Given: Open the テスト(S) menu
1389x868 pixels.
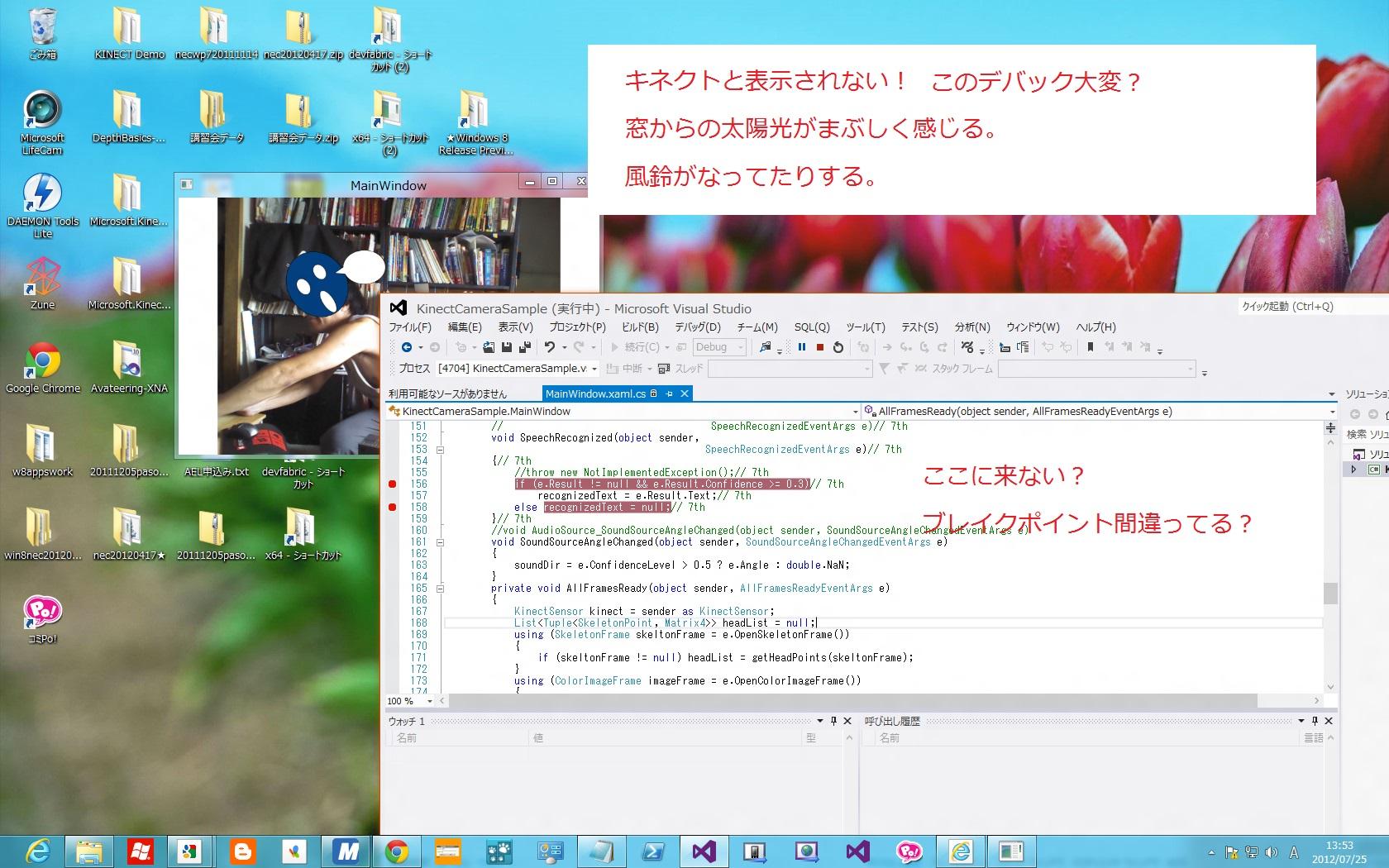Looking at the screenshot, I should pyautogui.click(x=919, y=327).
